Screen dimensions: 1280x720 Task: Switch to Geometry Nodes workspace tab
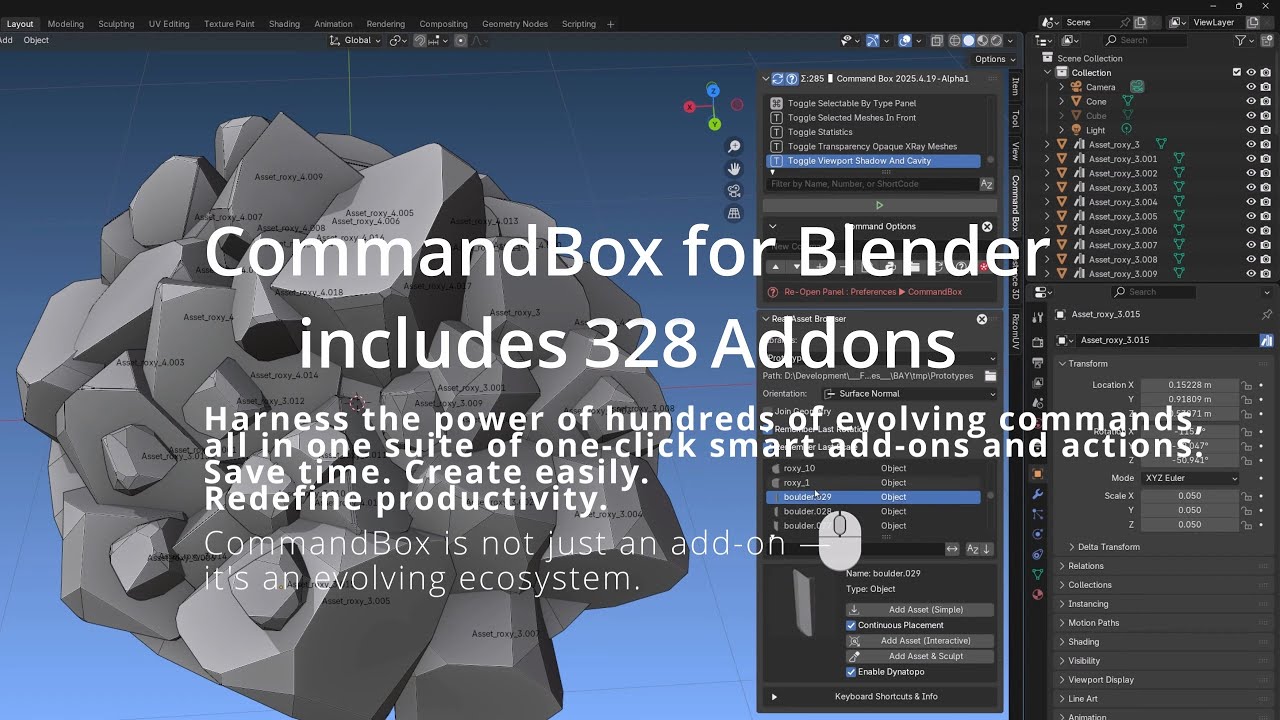click(x=514, y=24)
